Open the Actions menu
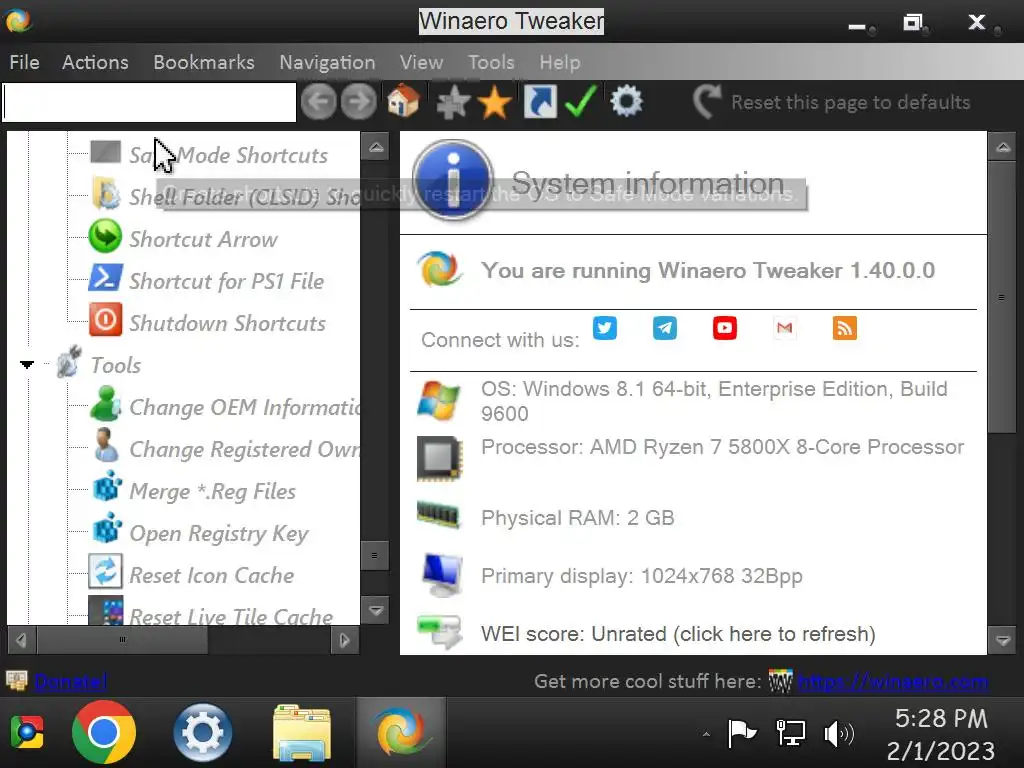 (x=95, y=62)
